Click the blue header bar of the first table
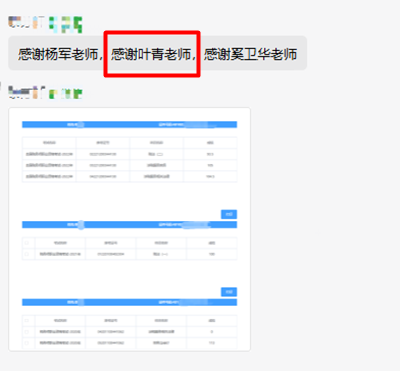 click(x=129, y=125)
